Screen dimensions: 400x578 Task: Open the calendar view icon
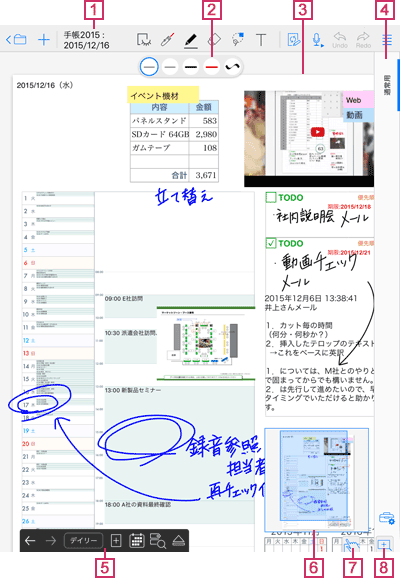pyautogui.click(x=137, y=540)
